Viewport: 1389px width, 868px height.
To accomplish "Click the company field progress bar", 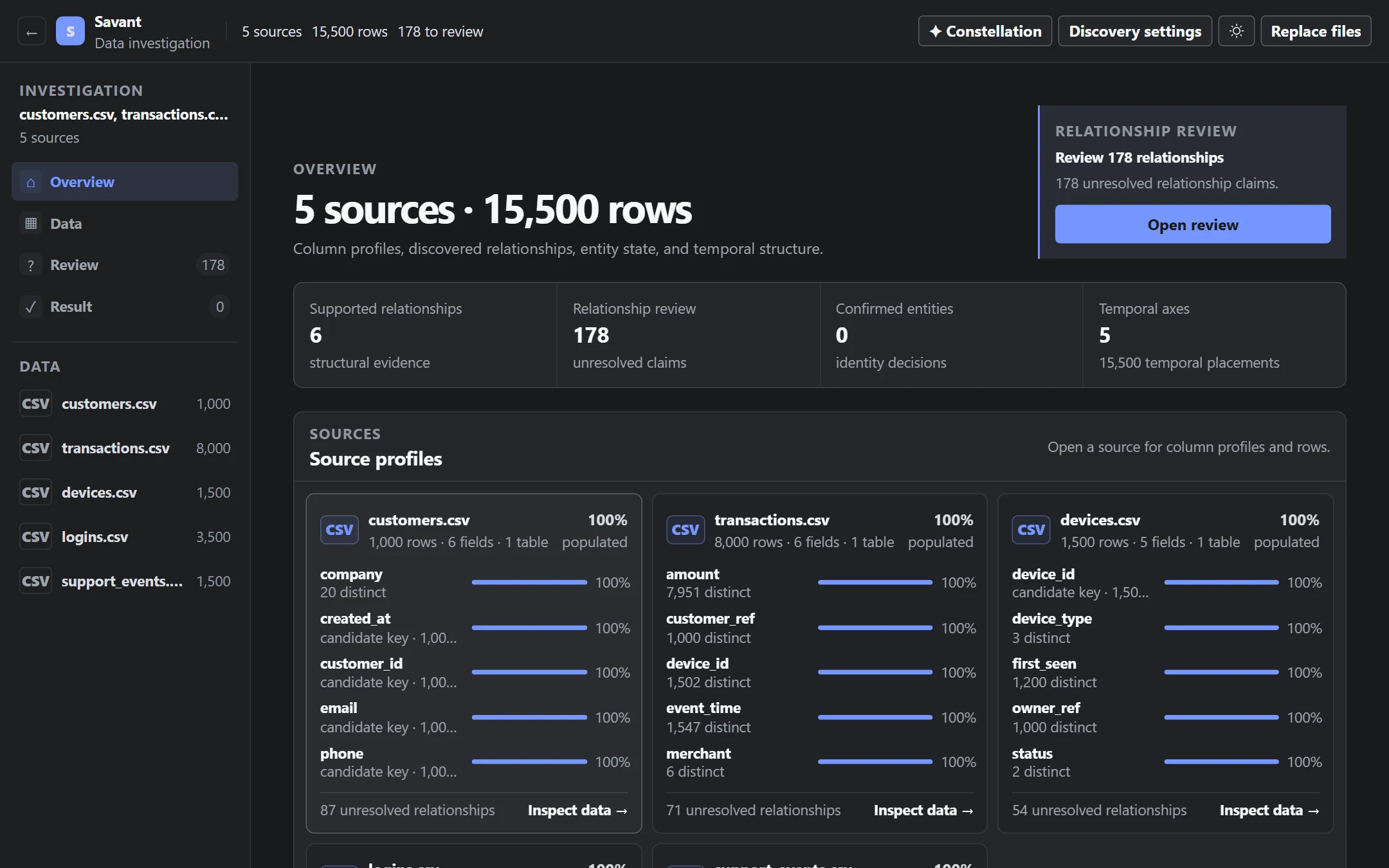I will point(529,583).
